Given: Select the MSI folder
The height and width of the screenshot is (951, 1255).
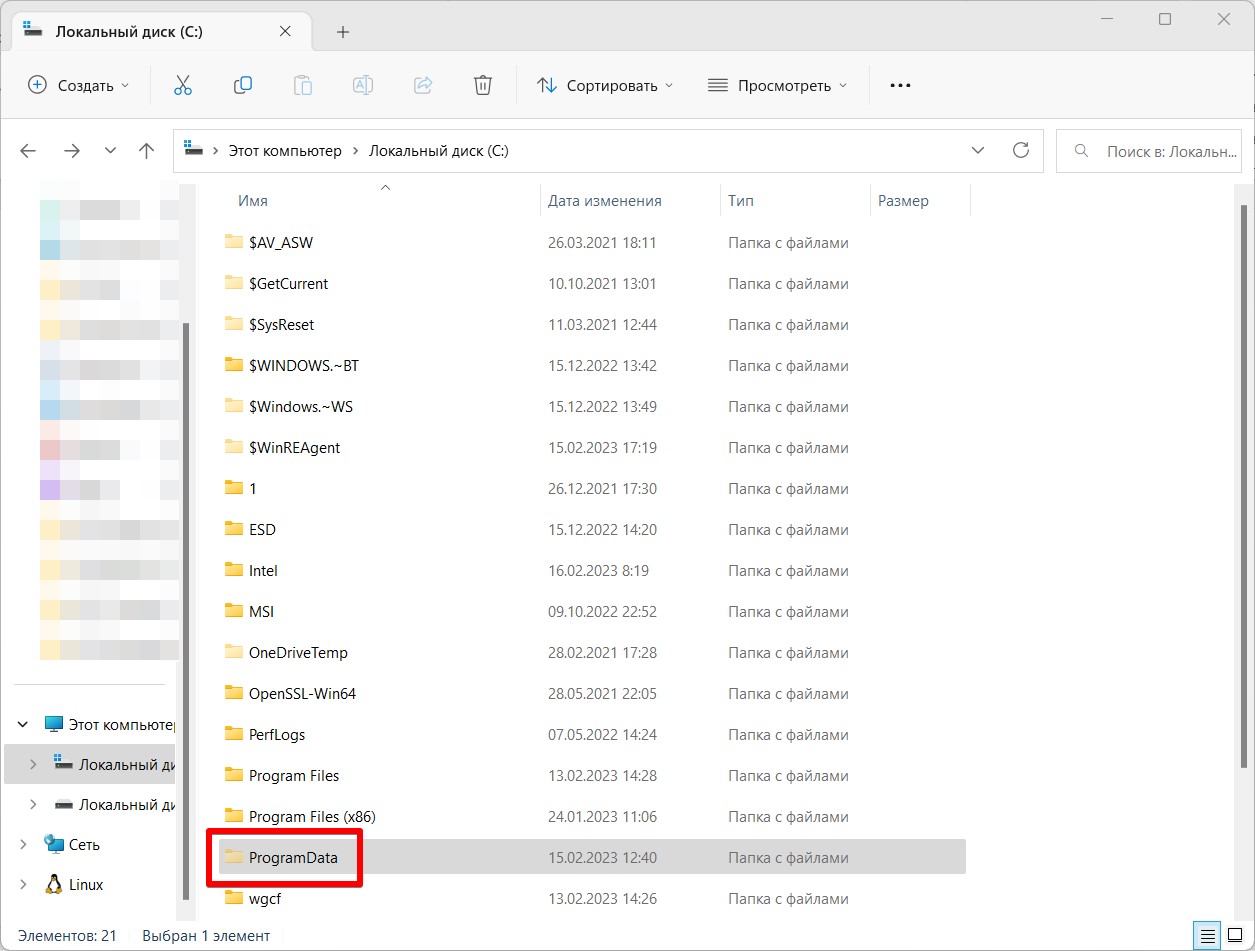Looking at the screenshot, I should click(592, 611).
